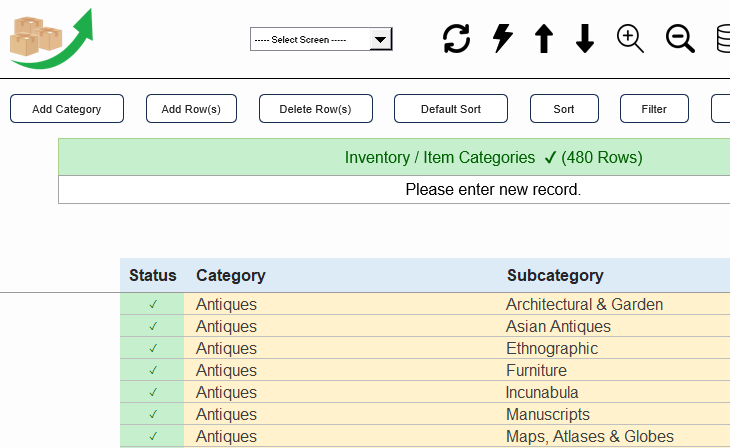Click the refresh arrows icon

click(457, 39)
